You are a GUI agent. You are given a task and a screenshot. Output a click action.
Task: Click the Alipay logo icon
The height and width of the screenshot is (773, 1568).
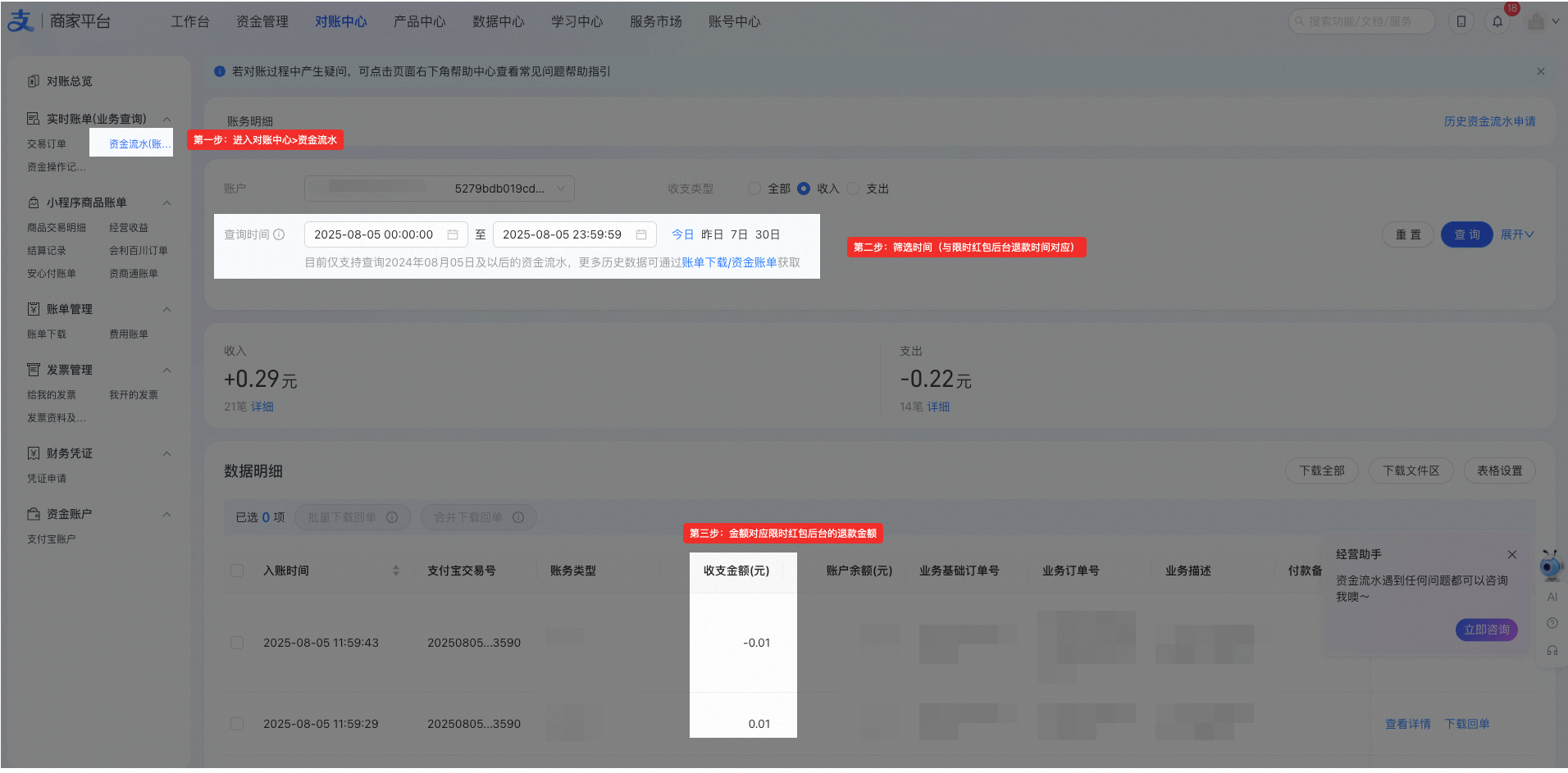[21, 20]
